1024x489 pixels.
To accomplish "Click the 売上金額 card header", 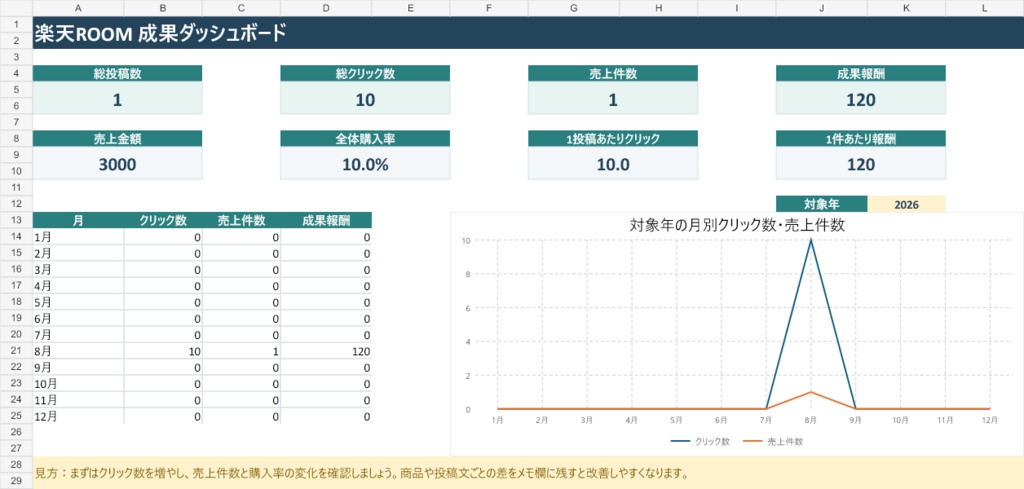I will click(x=118, y=138).
